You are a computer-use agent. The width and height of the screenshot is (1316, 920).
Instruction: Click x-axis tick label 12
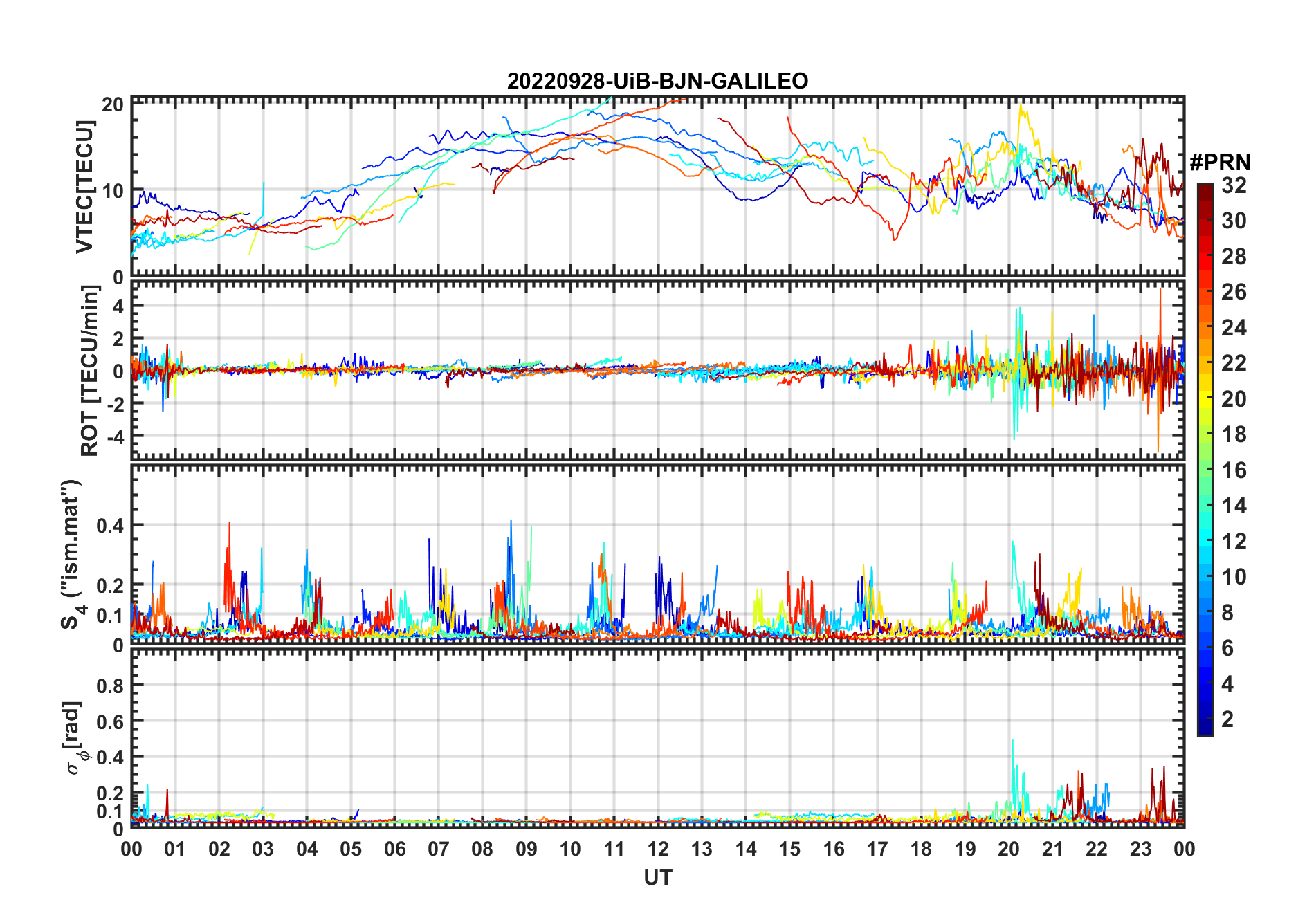(658, 849)
